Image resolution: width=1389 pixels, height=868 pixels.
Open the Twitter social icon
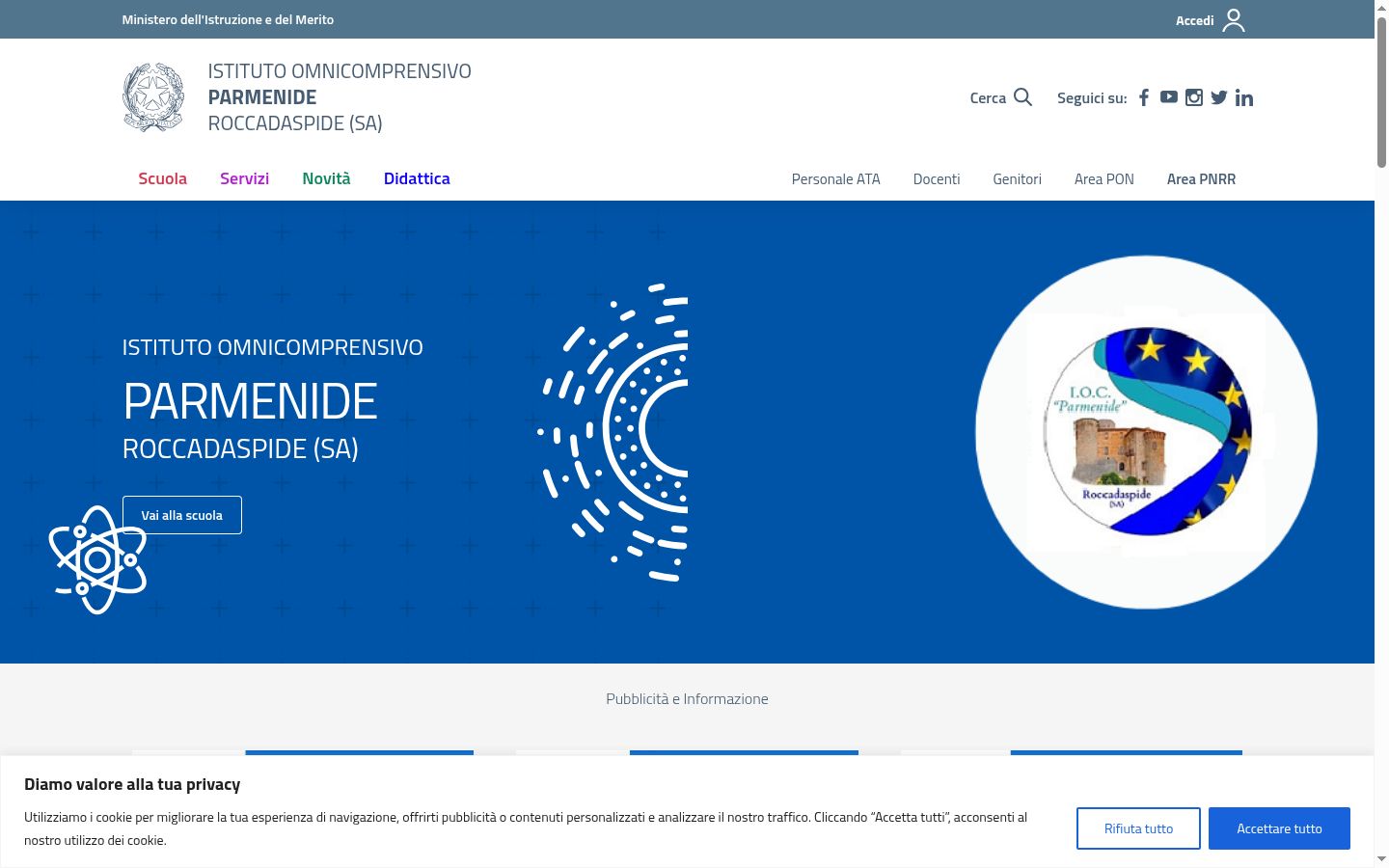coord(1219,97)
